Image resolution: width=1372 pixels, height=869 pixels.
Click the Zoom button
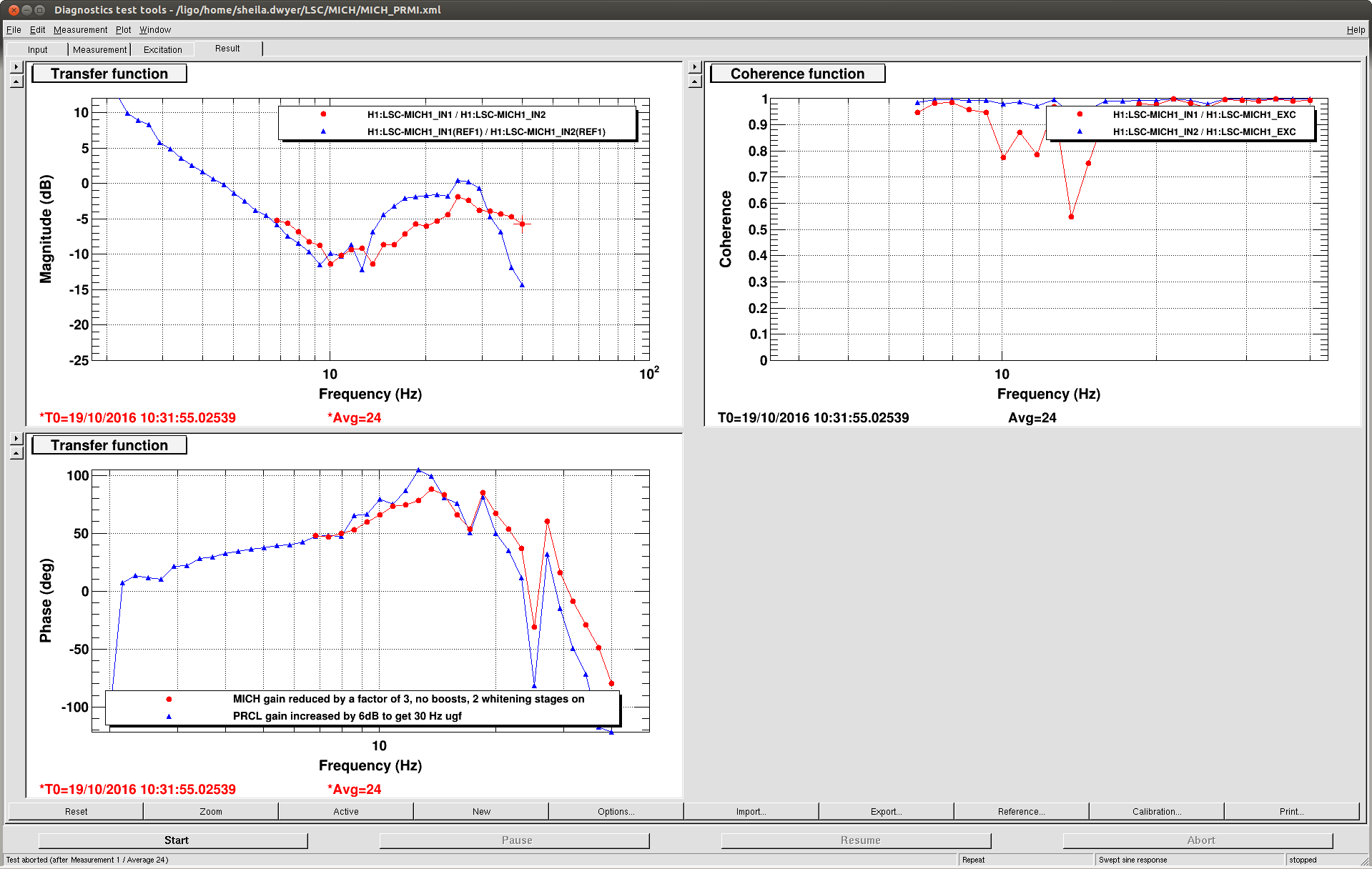pyautogui.click(x=211, y=811)
